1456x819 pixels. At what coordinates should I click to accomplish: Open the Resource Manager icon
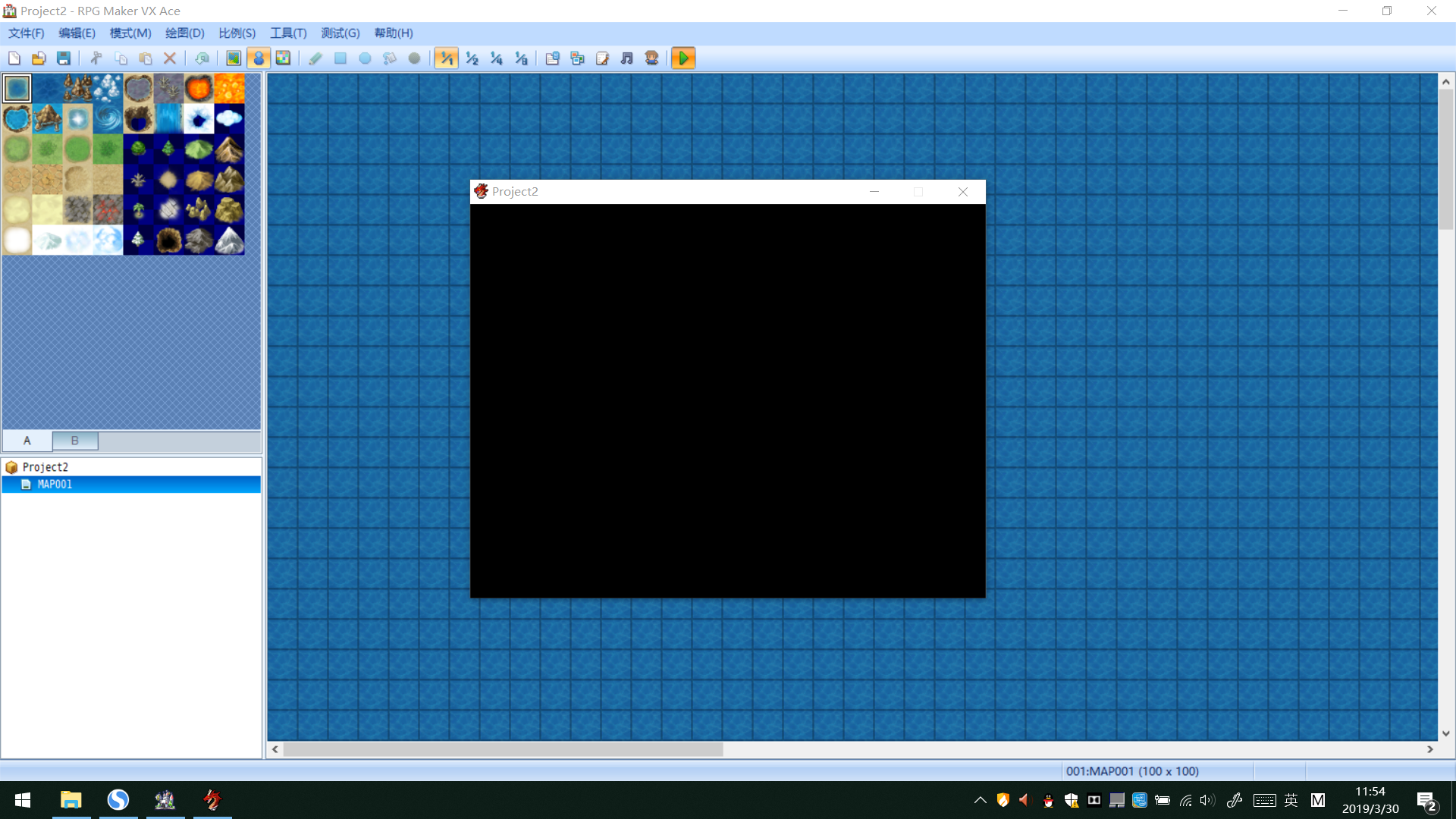point(578,58)
